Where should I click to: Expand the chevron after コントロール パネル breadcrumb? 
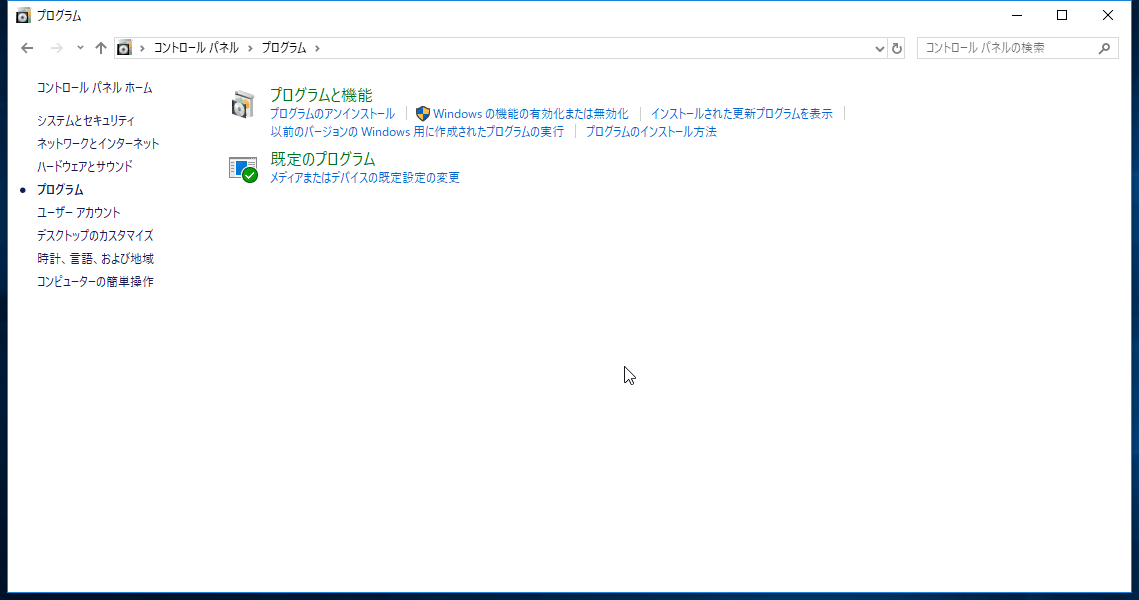pyautogui.click(x=250, y=48)
